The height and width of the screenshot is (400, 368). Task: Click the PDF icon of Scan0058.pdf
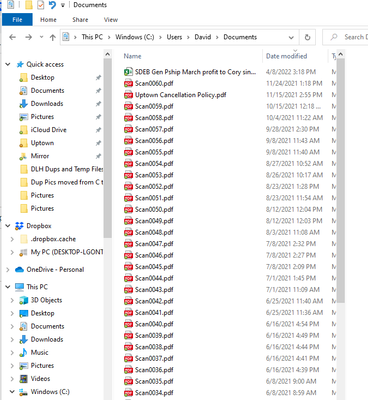point(128,118)
